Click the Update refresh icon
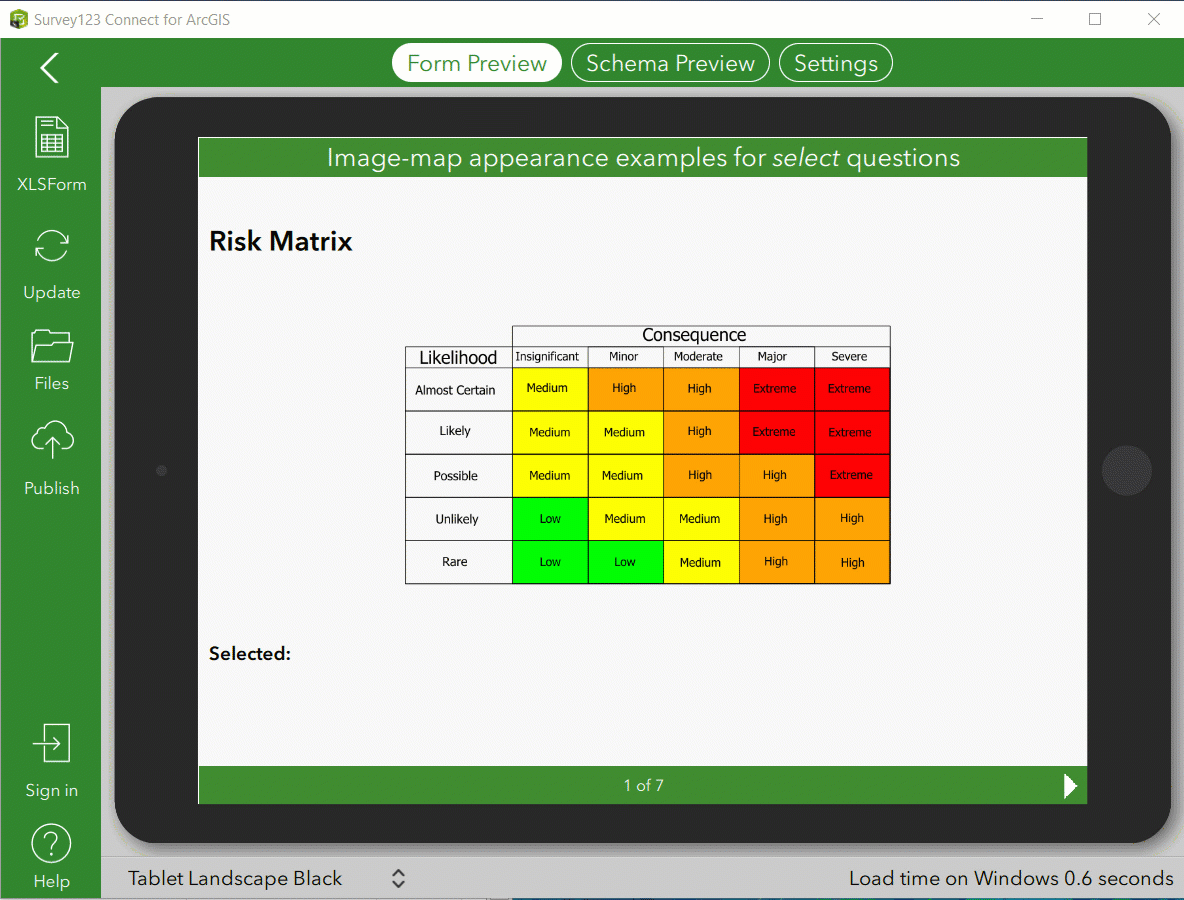The height and width of the screenshot is (900, 1184). 51,246
